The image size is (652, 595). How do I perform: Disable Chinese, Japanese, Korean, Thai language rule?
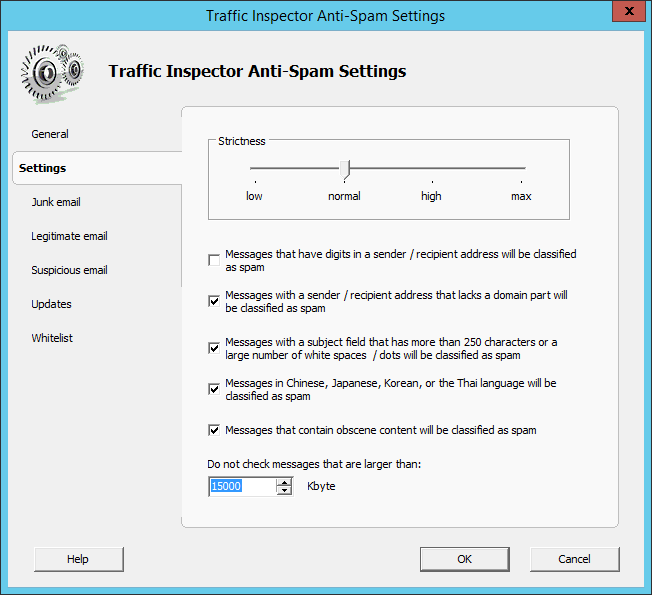214,389
